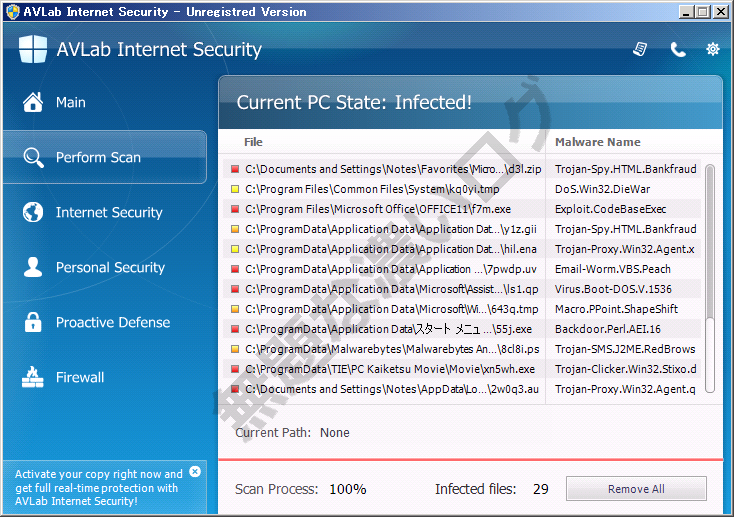Click the notes document icon in header

click(641, 49)
